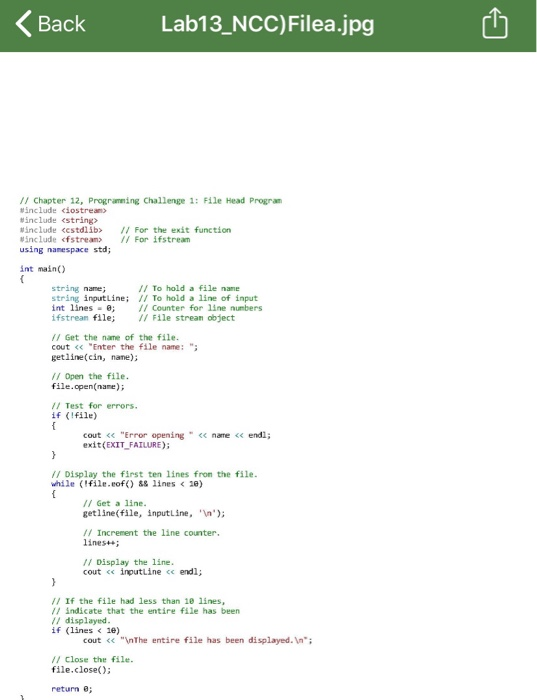Click the 'cout << inputLine << endl;' line
This screenshot has height=700, width=537.
coord(142,572)
